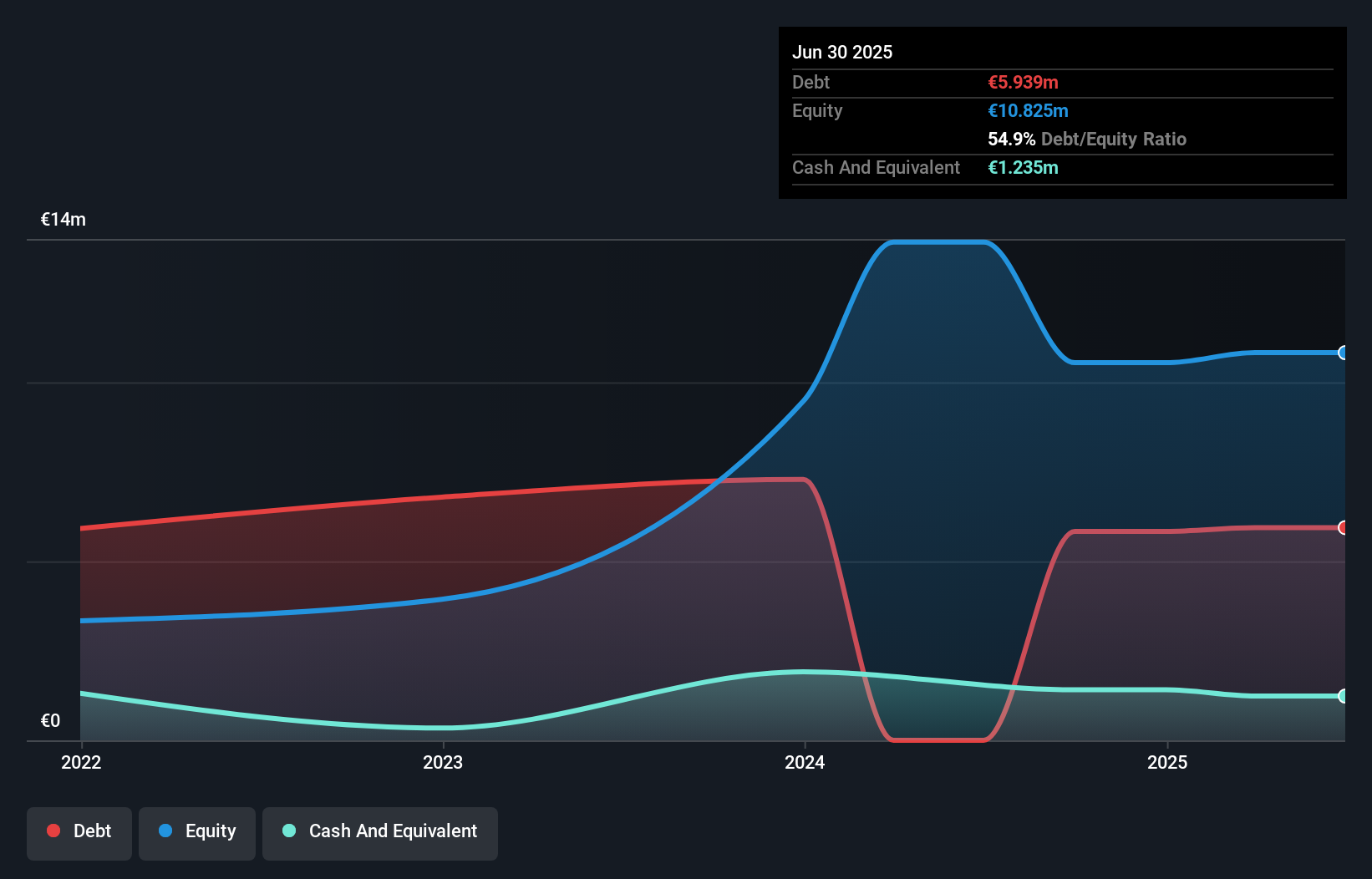Viewport: 1372px width, 879px height.
Task: Click the €14m y-axis gridline label
Action: pyautogui.click(x=62, y=219)
